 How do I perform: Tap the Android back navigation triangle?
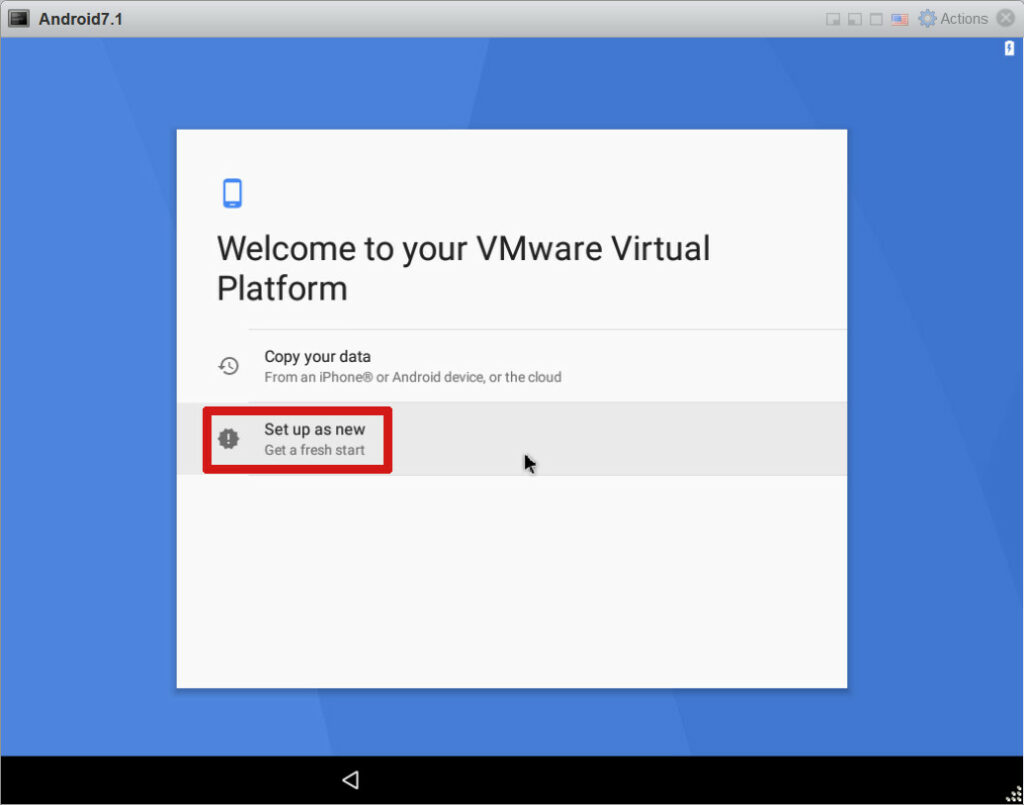tap(351, 780)
